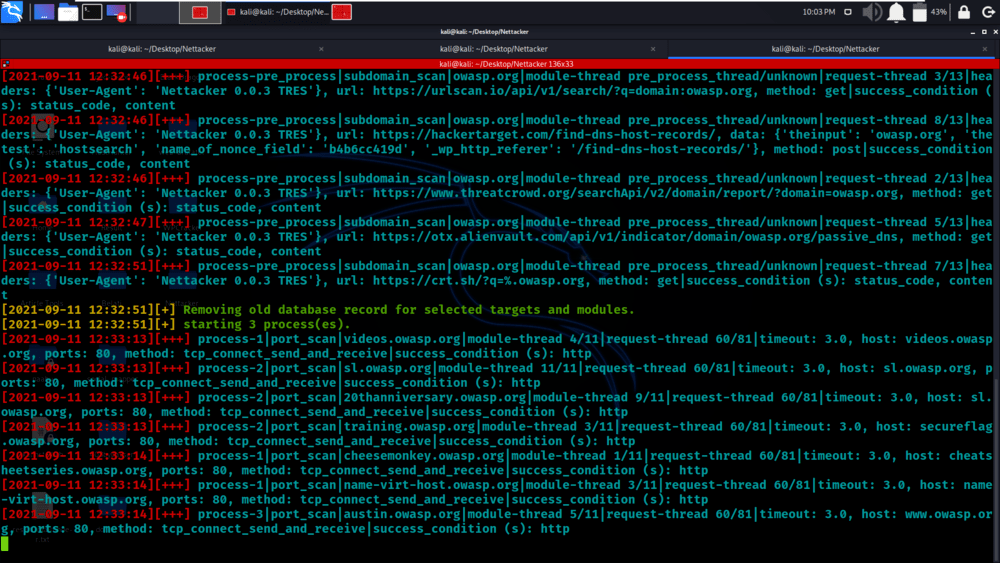Select the red workspace switcher thumbnail
The image size is (1000, 563).
(x=200, y=12)
